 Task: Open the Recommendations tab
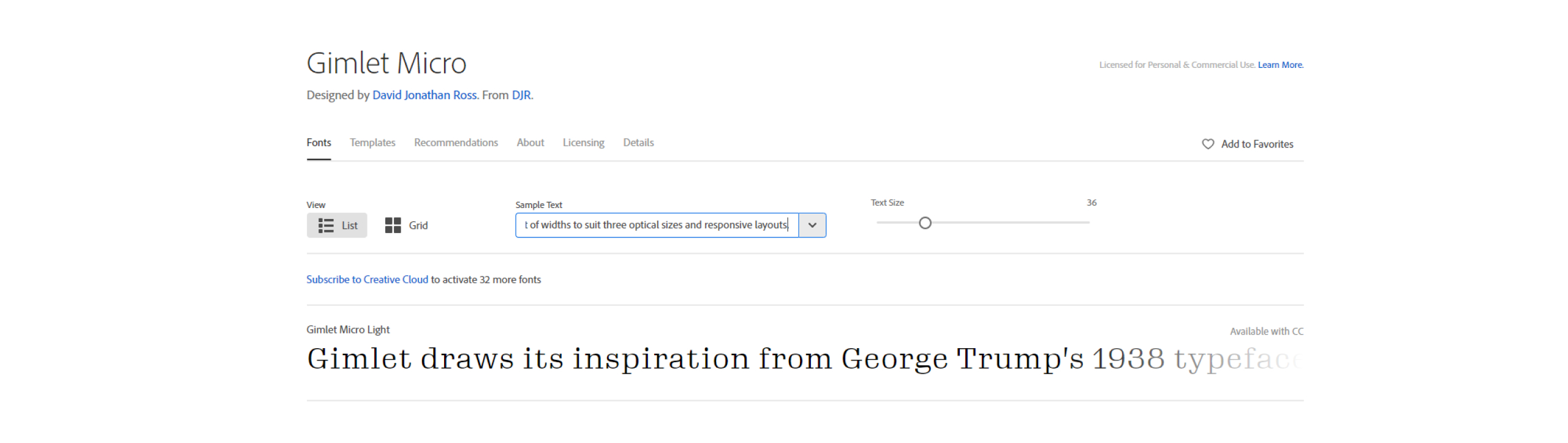click(x=456, y=143)
